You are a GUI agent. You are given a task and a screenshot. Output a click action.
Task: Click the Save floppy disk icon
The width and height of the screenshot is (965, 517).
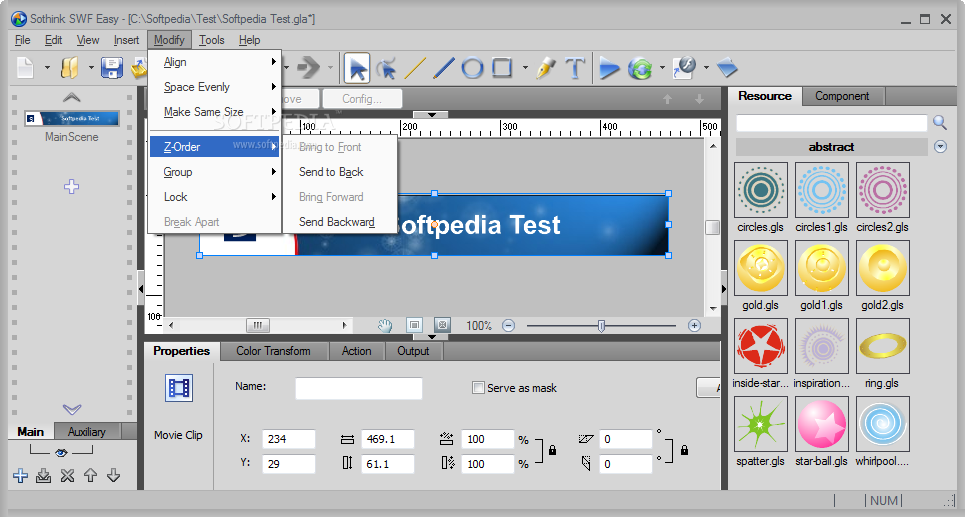point(111,68)
